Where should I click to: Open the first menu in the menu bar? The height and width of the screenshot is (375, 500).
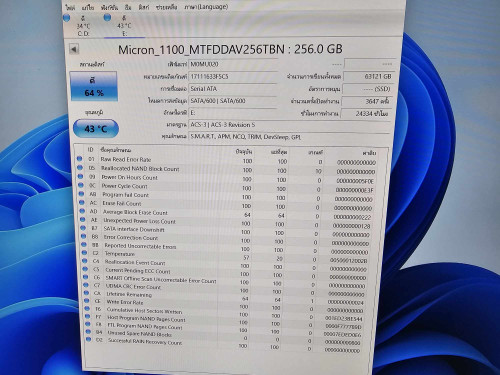[x=70, y=7]
